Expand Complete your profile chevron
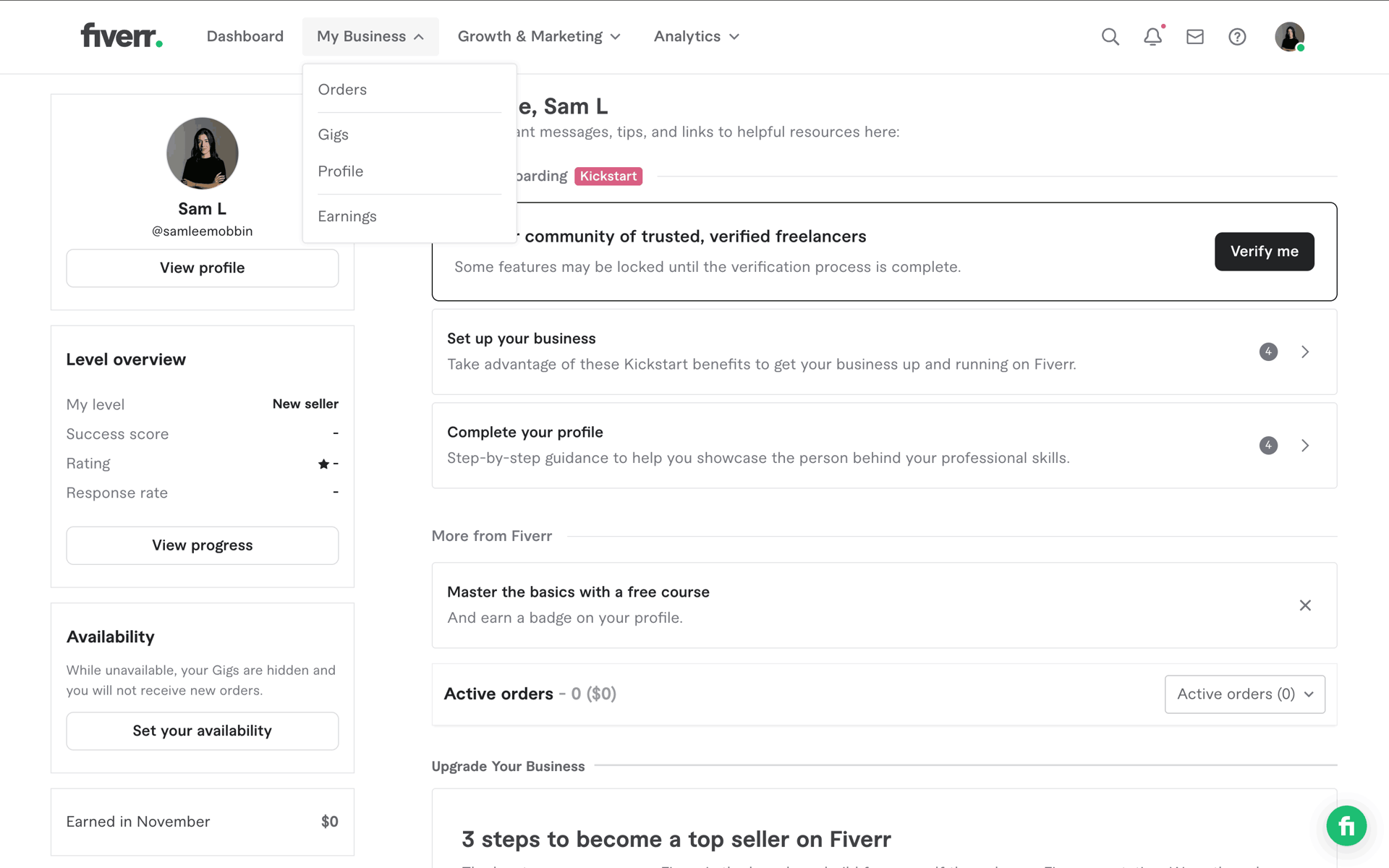 pyautogui.click(x=1305, y=446)
